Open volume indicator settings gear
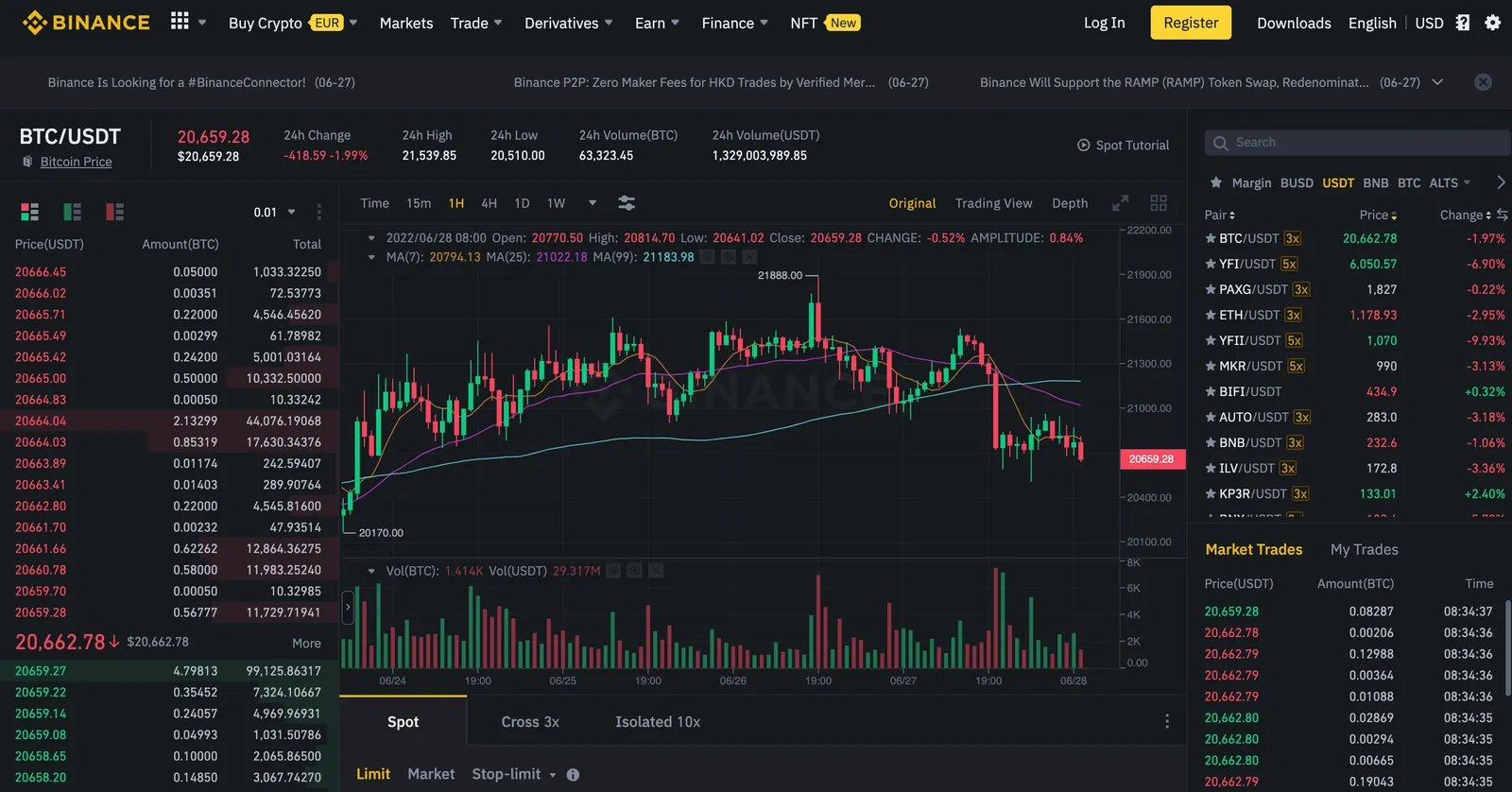 coord(635,571)
